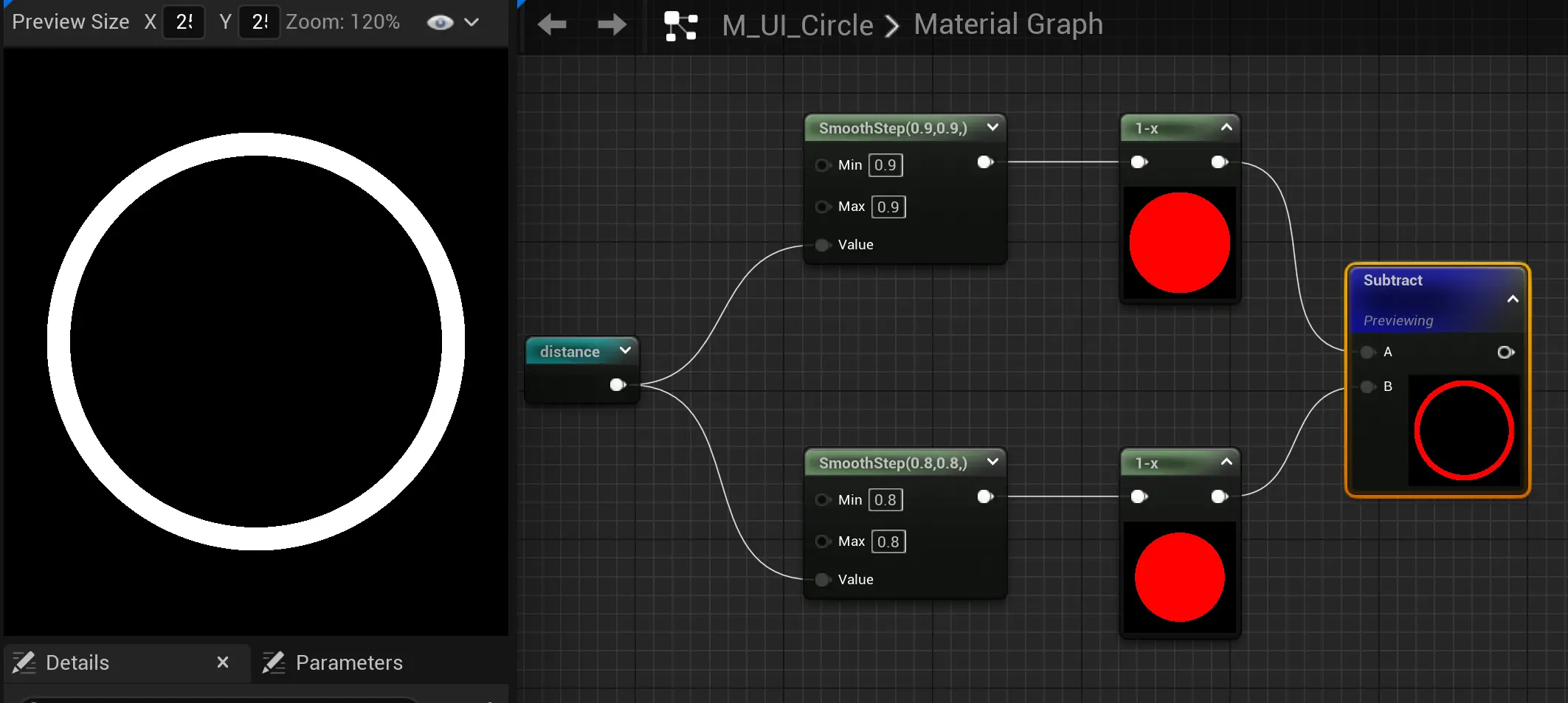Click the graph hierarchy icon beside M_UI_Circle
The image size is (1568, 703).
680,26
